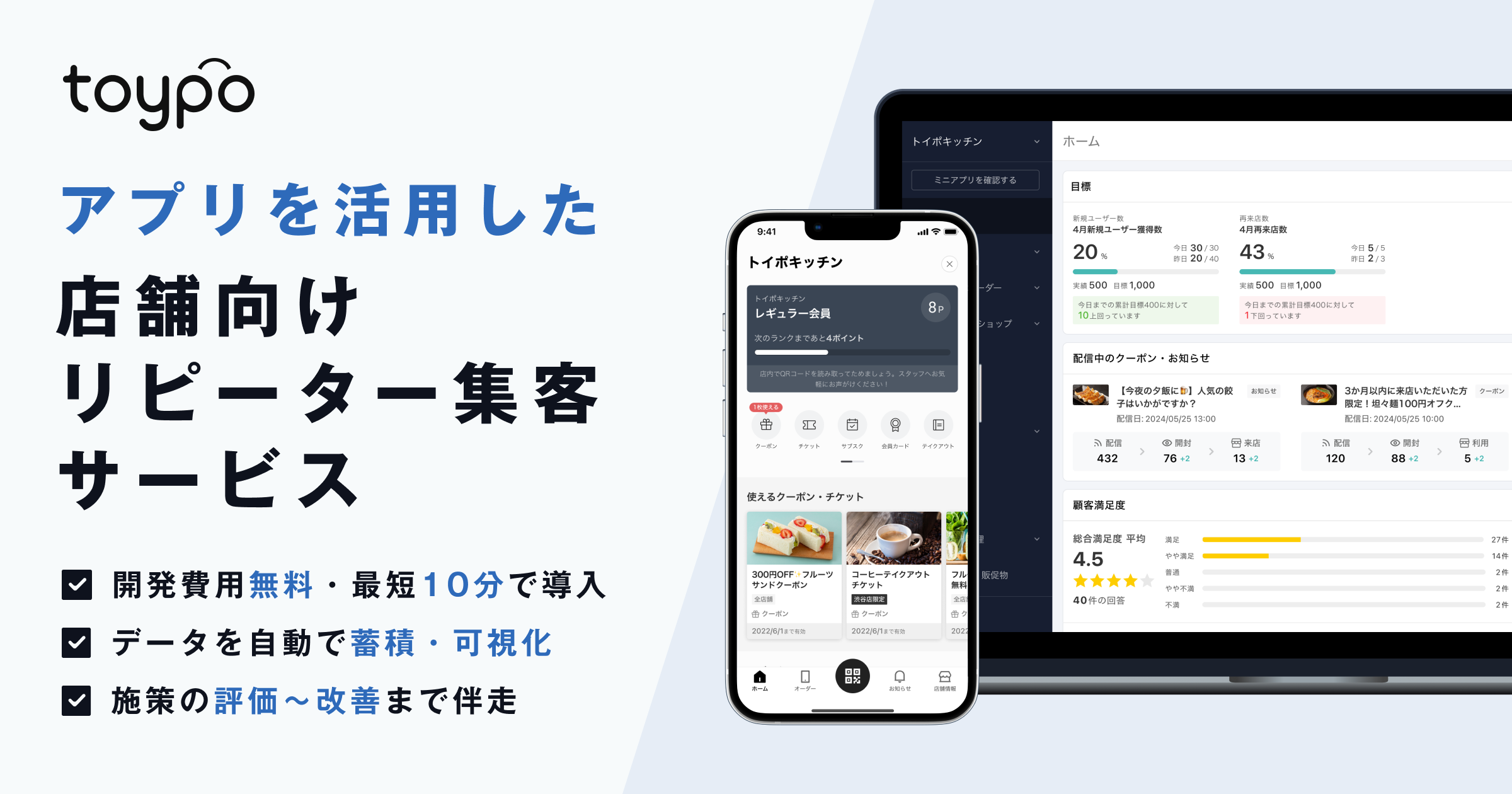Select the notification bell icon
1512x794 pixels.
pyautogui.click(x=899, y=677)
